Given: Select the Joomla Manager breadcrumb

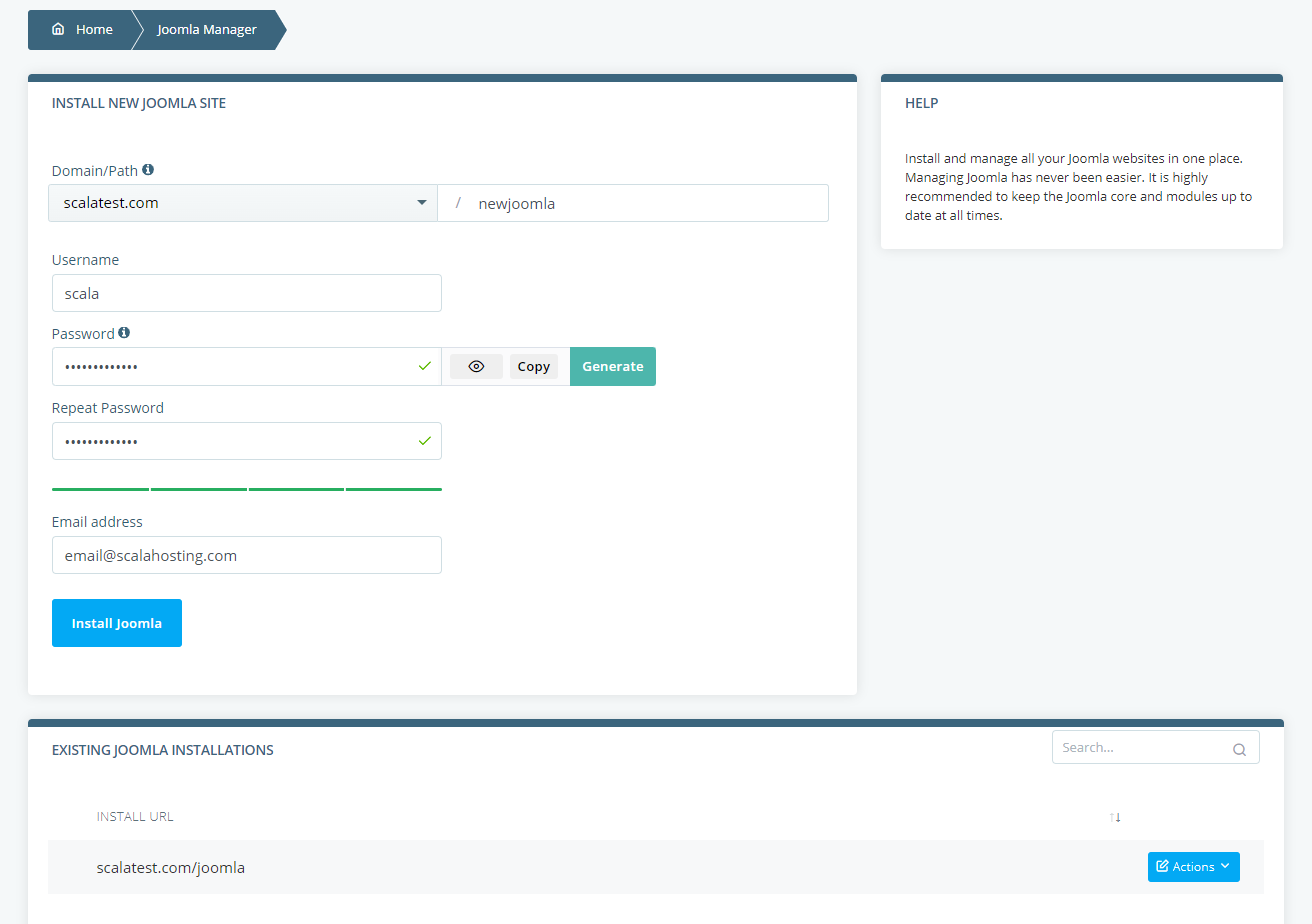Looking at the screenshot, I should pos(207,30).
